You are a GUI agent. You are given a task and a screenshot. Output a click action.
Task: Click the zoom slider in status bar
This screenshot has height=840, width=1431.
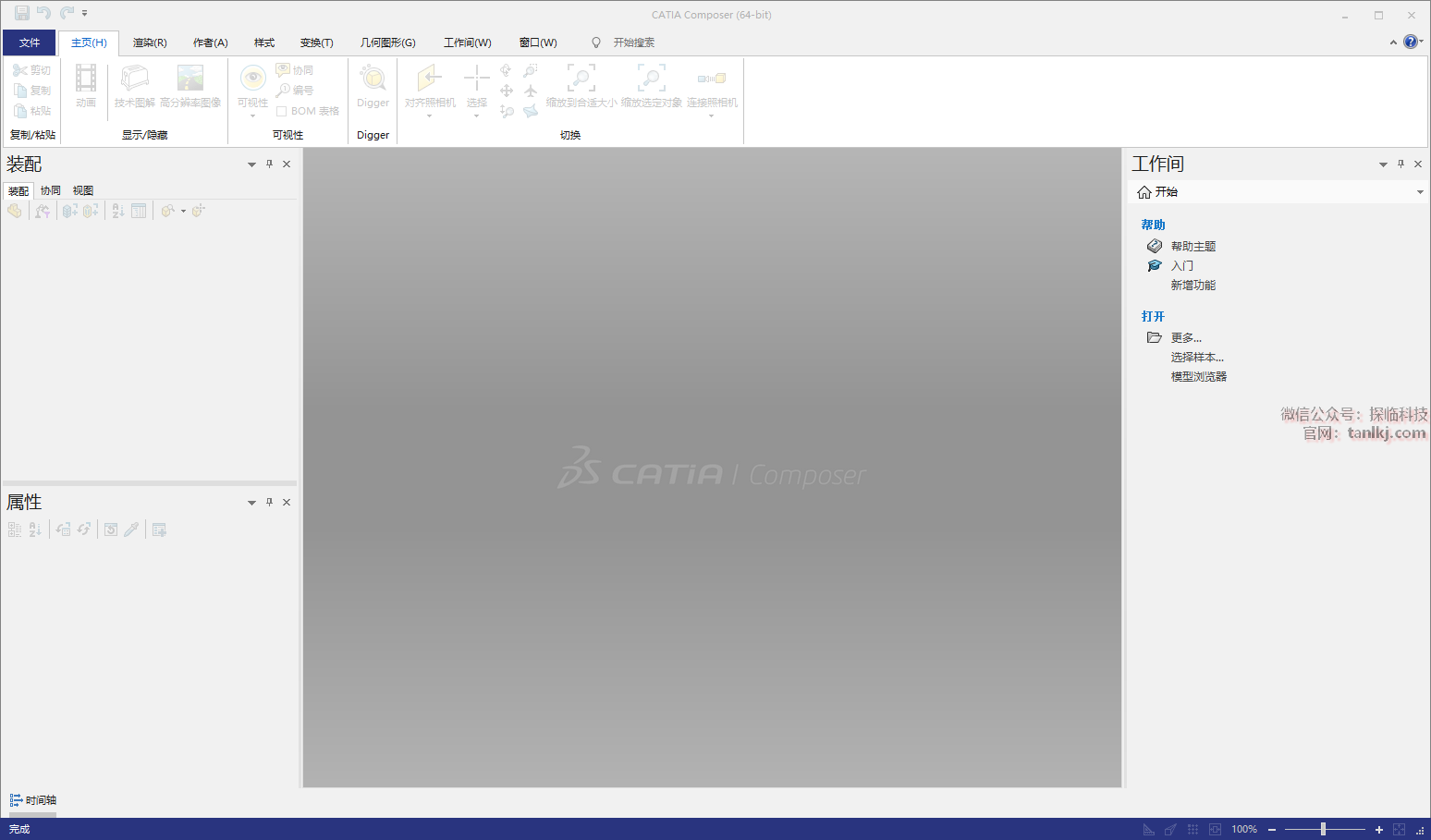coord(1324,829)
